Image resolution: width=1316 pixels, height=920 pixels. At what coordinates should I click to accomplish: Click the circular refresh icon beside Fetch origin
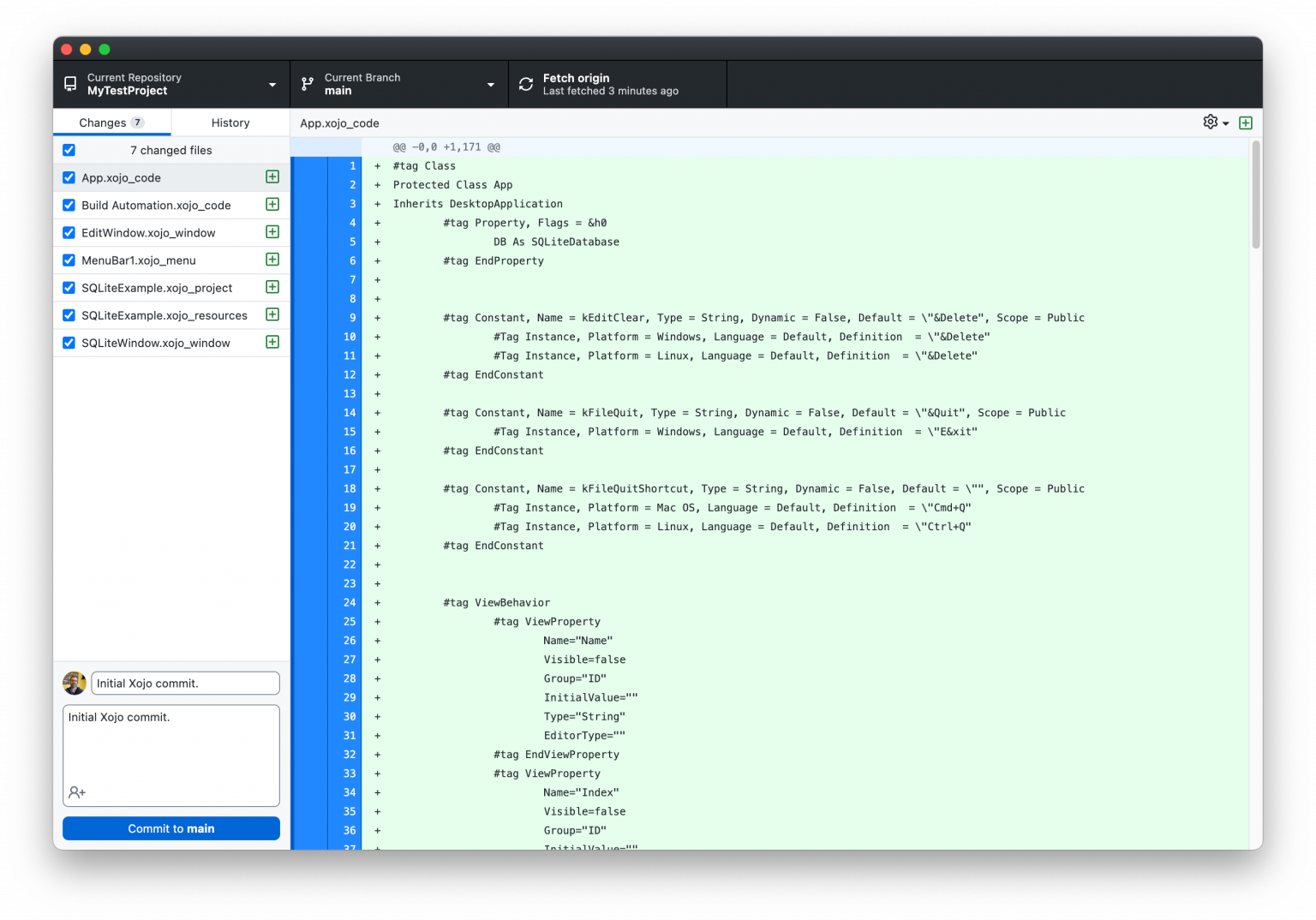(525, 84)
